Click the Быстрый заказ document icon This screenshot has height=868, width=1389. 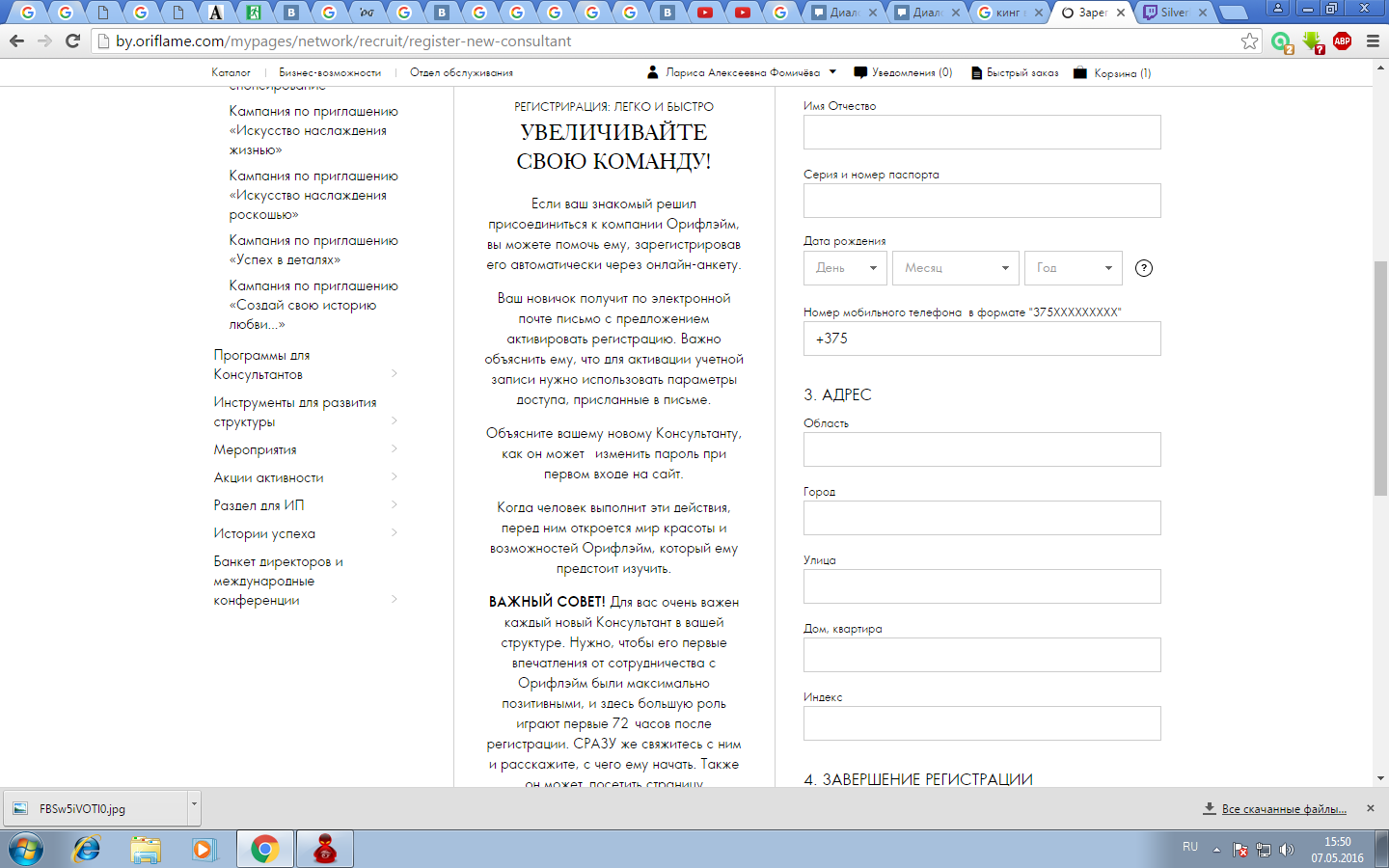[976, 72]
